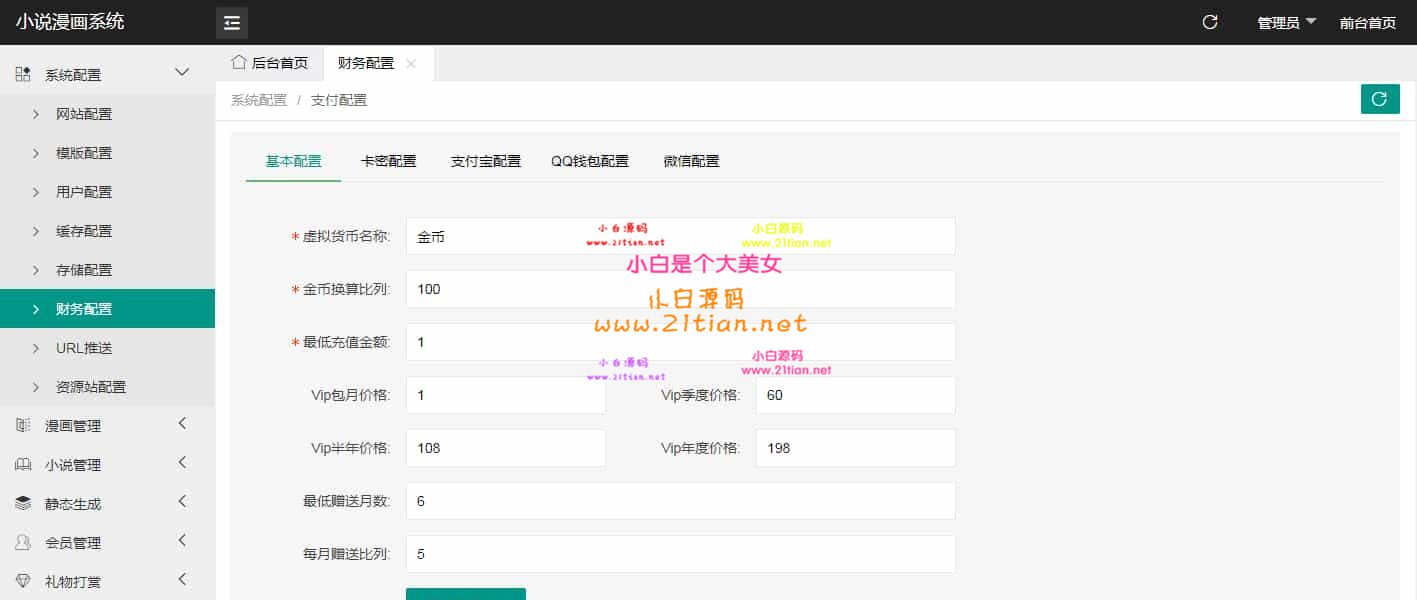Image resolution: width=1417 pixels, height=600 pixels.
Task: Click the green refresh page button
Action: pos(1380,99)
